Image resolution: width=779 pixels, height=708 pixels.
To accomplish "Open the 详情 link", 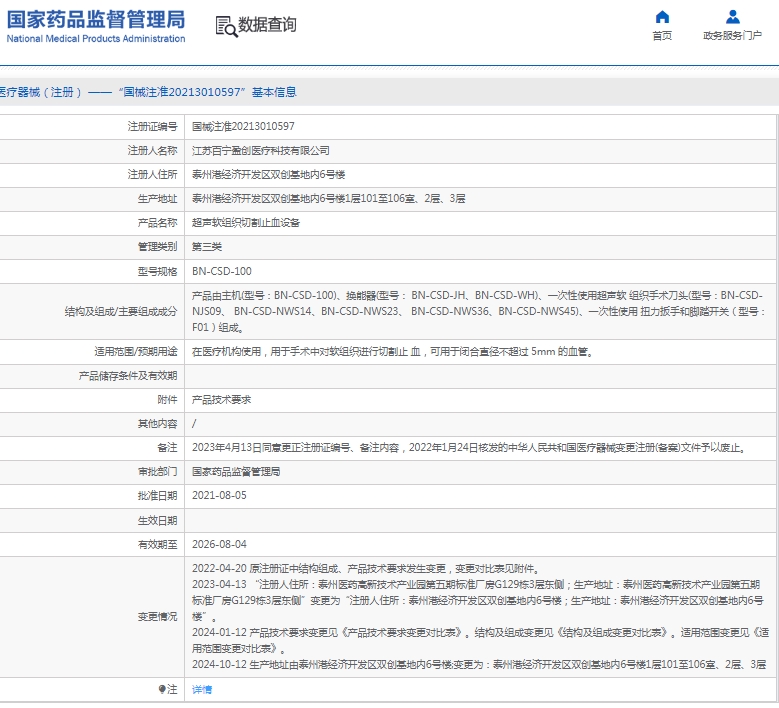I will point(202,689).
